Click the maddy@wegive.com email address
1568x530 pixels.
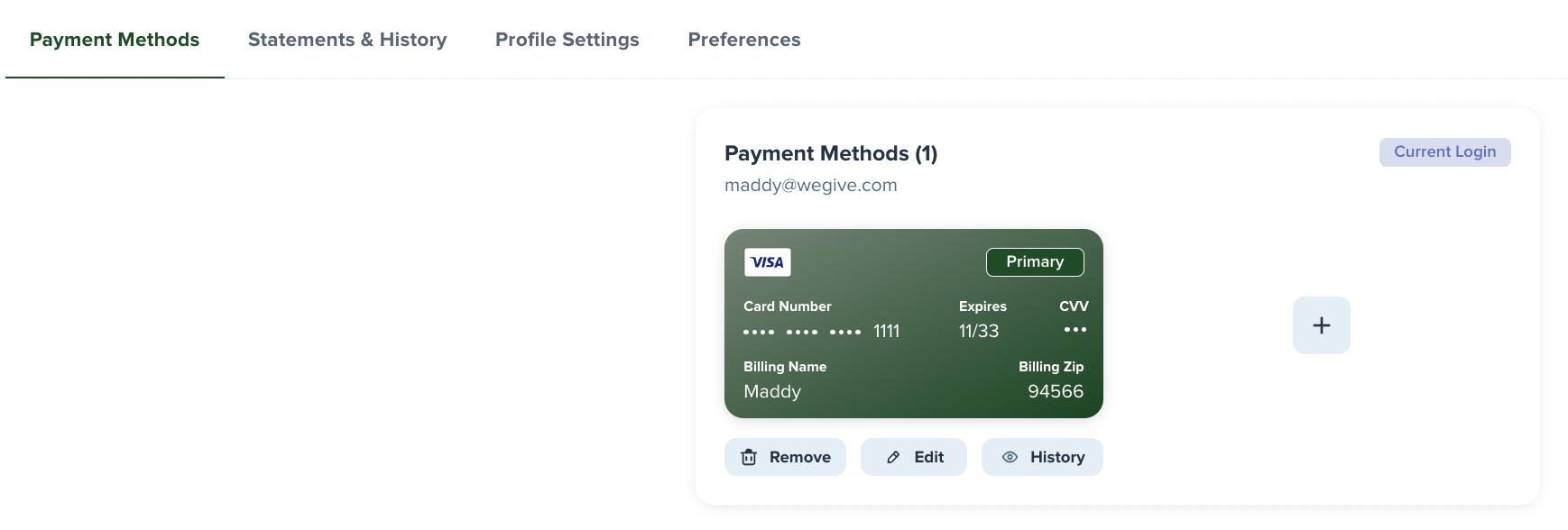tap(811, 186)
